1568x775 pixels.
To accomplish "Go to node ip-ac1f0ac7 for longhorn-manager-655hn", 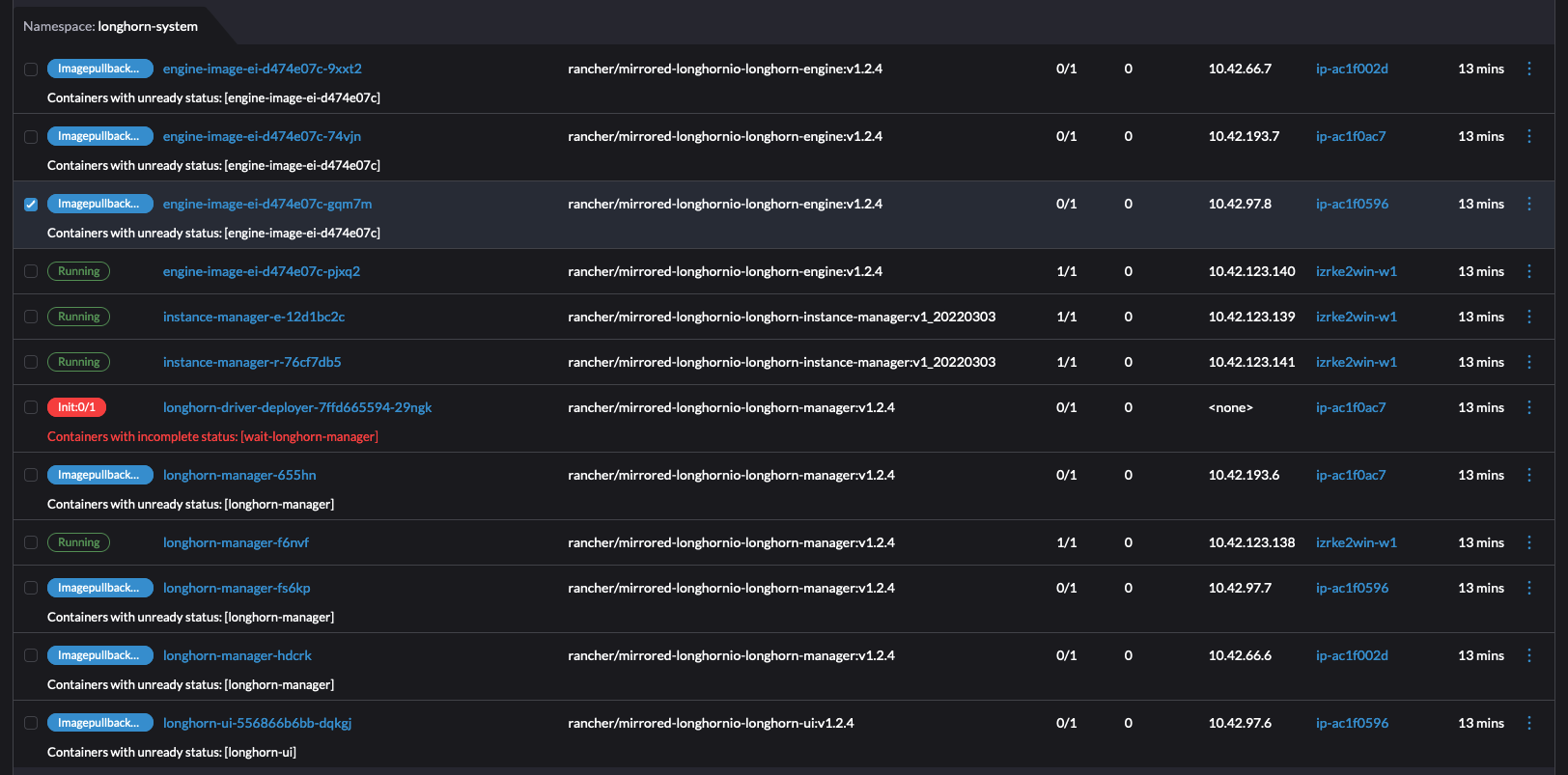I will 1351,475.
